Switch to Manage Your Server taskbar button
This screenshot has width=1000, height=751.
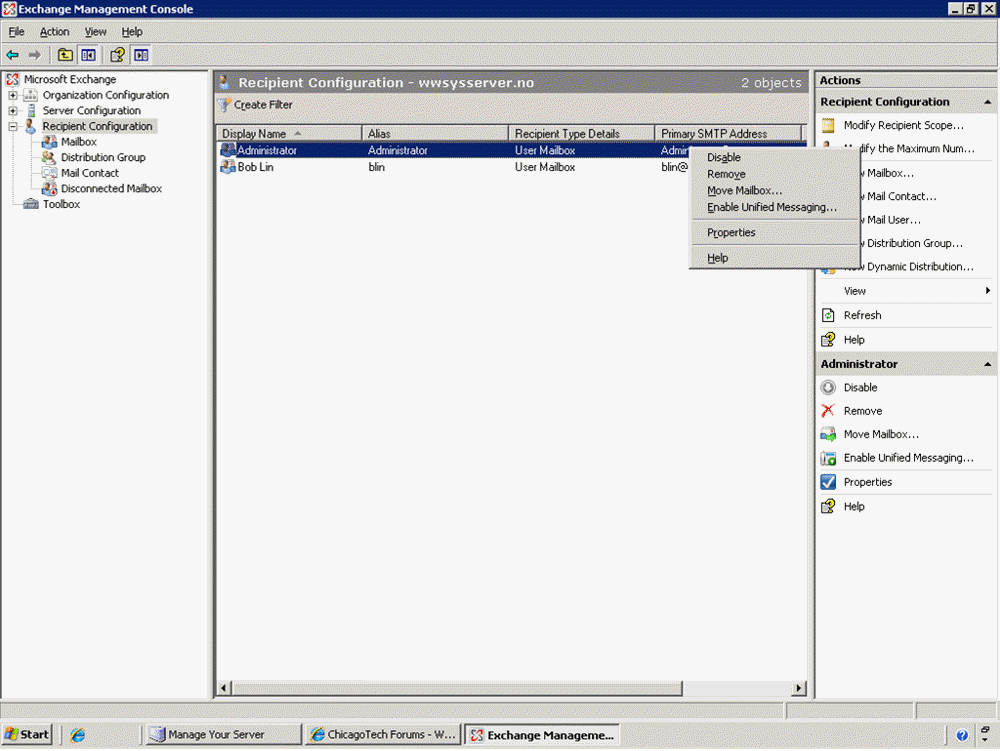(223, 734)
